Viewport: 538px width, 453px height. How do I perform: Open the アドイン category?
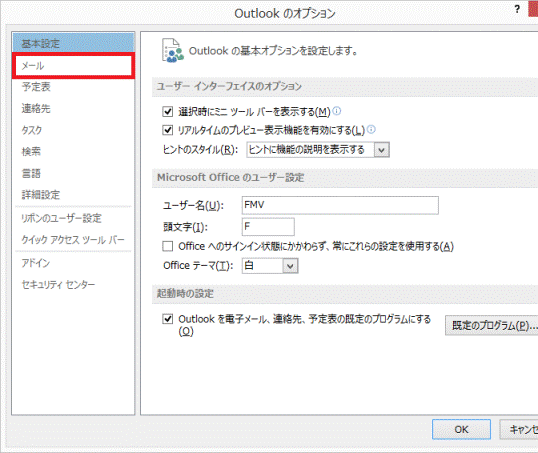pos(73,263)
